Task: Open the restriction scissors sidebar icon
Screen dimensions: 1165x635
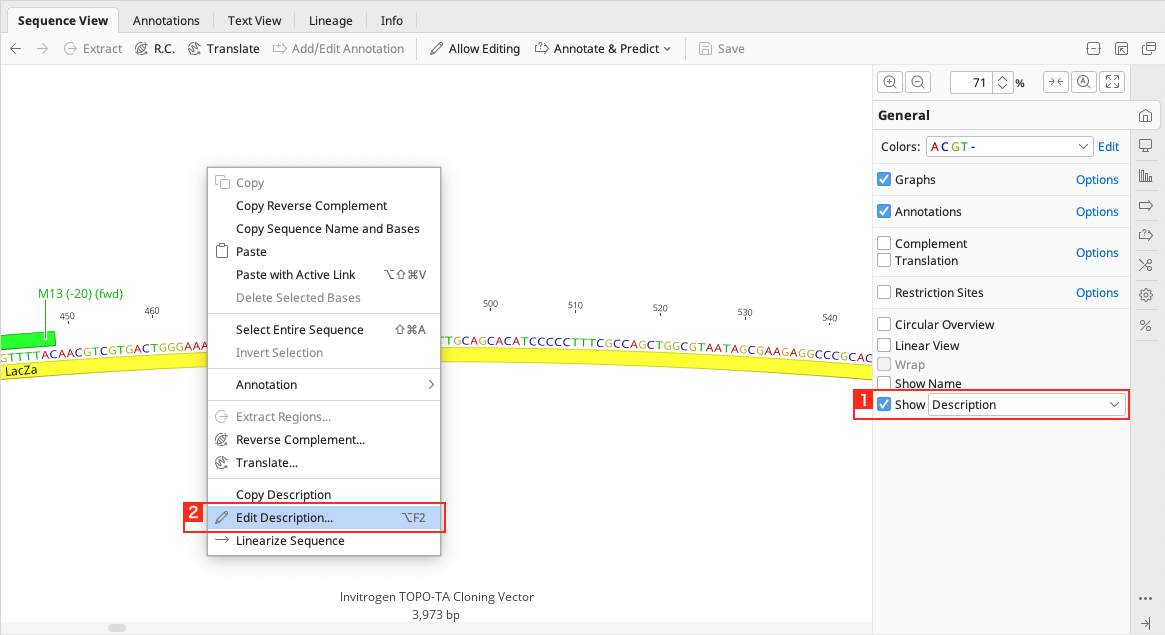Action: pyautogui.click(x=1146, y=265)
